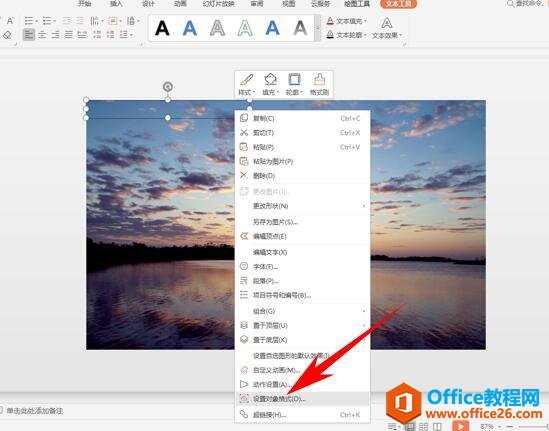Choose 自定义动画(M) from the context menu

pyautogui.click(x=303, y=370)
